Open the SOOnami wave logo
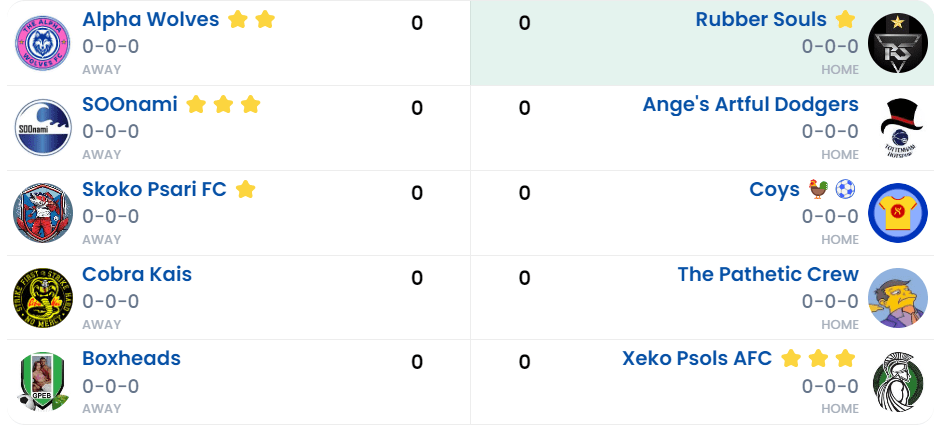 click(43, 128)
